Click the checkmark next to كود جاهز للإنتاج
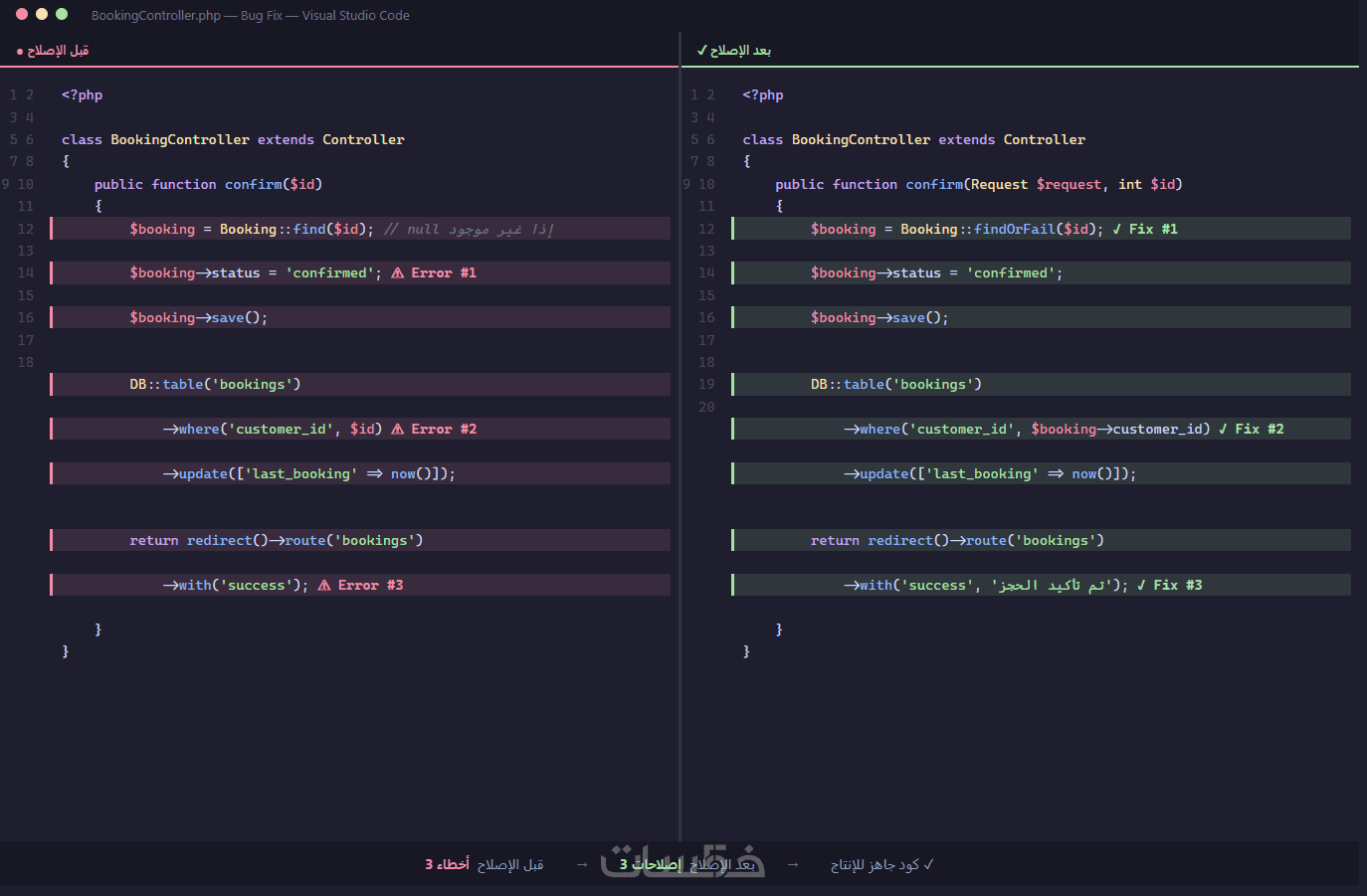1367x896 pixels. [x=928, y=864]
